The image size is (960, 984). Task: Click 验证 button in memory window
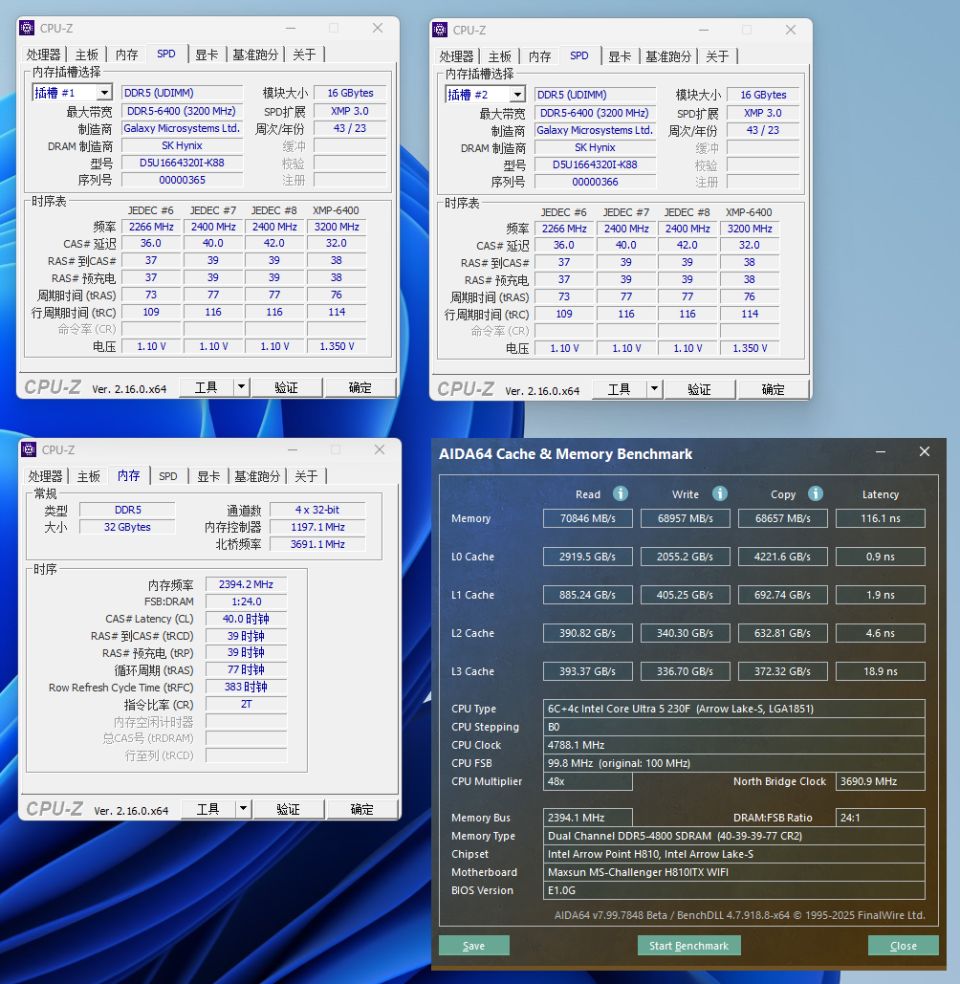(288, 809)
